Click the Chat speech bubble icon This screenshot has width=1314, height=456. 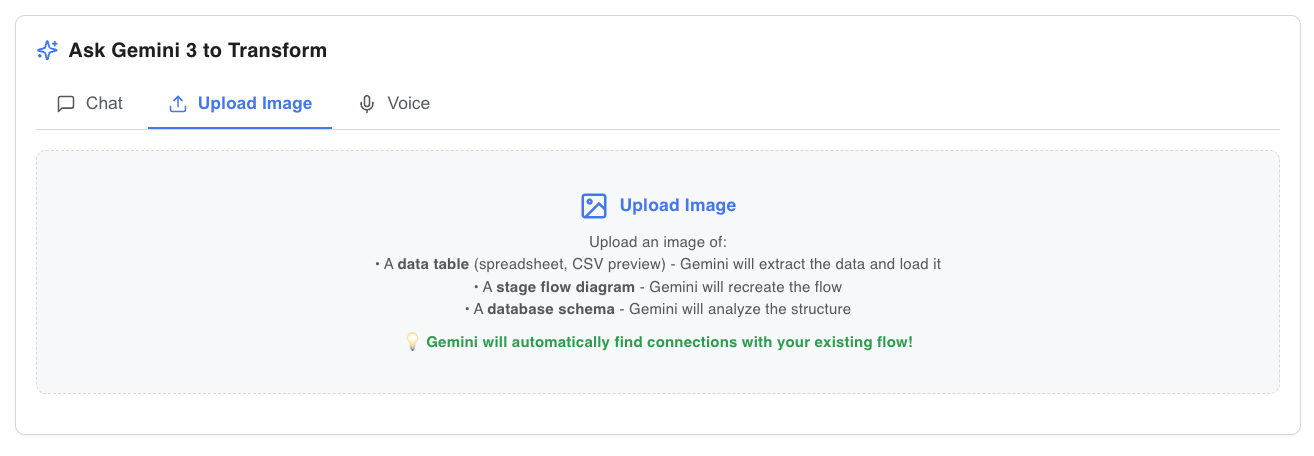click(x=66, y=104)
